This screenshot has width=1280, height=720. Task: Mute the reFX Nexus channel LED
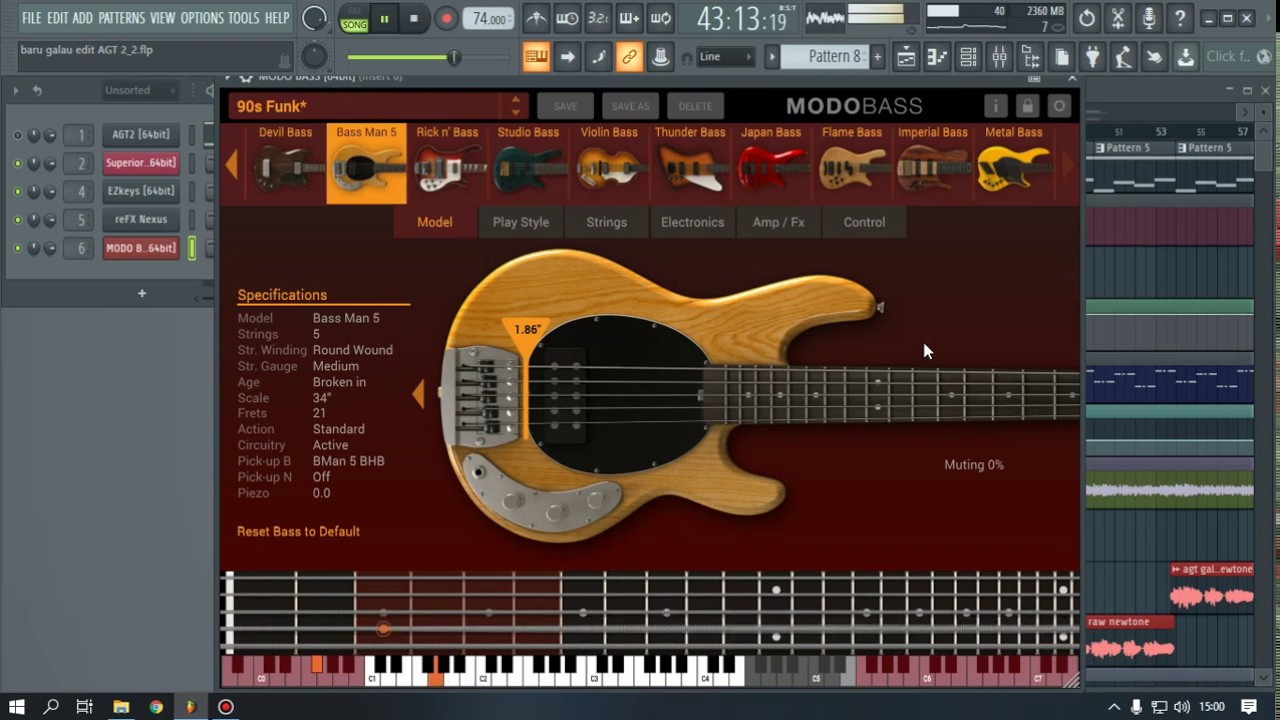(x=17, y=220)
